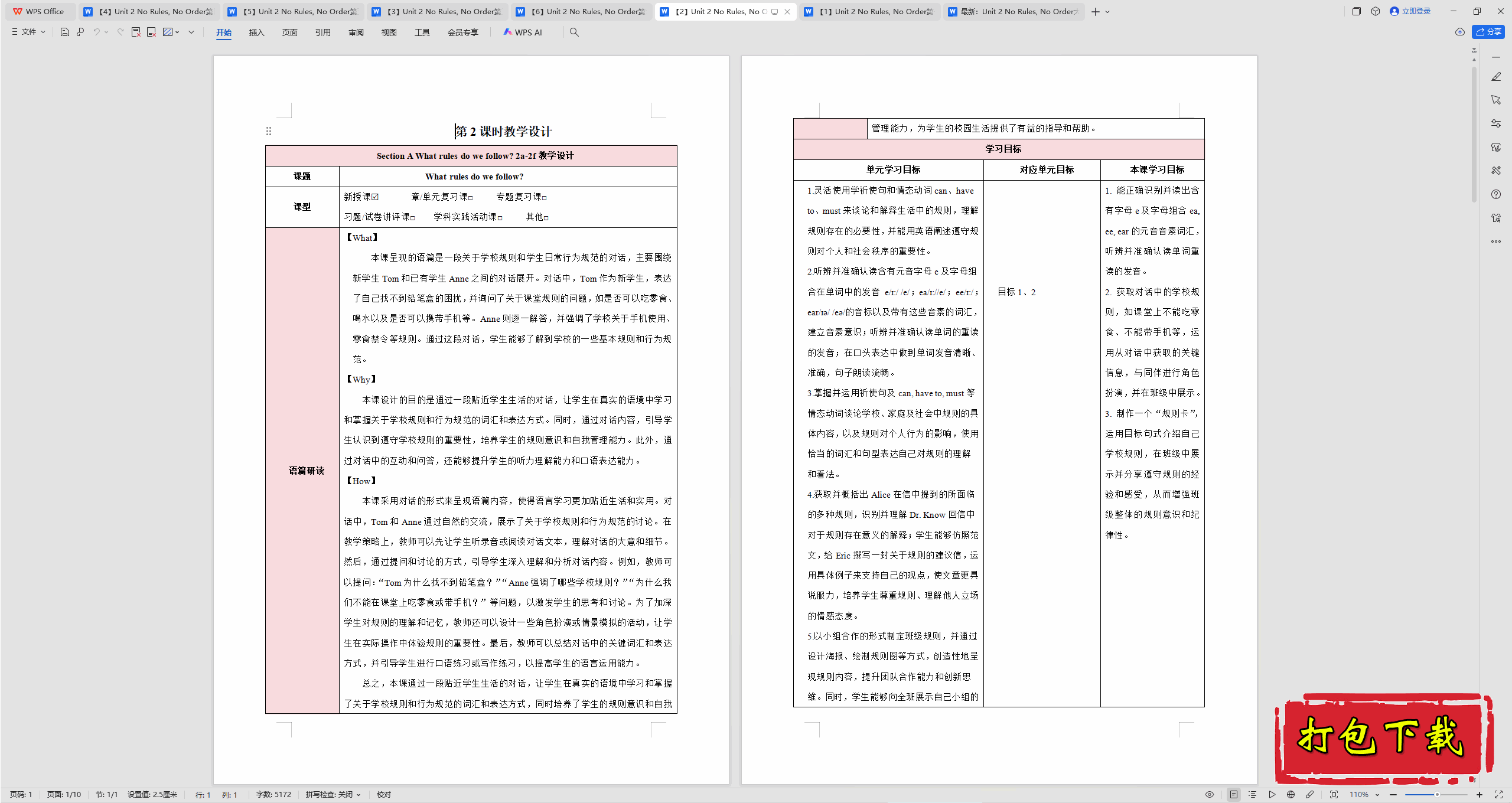This screenshot has width=1512, height=803.
Task: Click 校对 proofreading in the status bar
Action: click(384, 795)
